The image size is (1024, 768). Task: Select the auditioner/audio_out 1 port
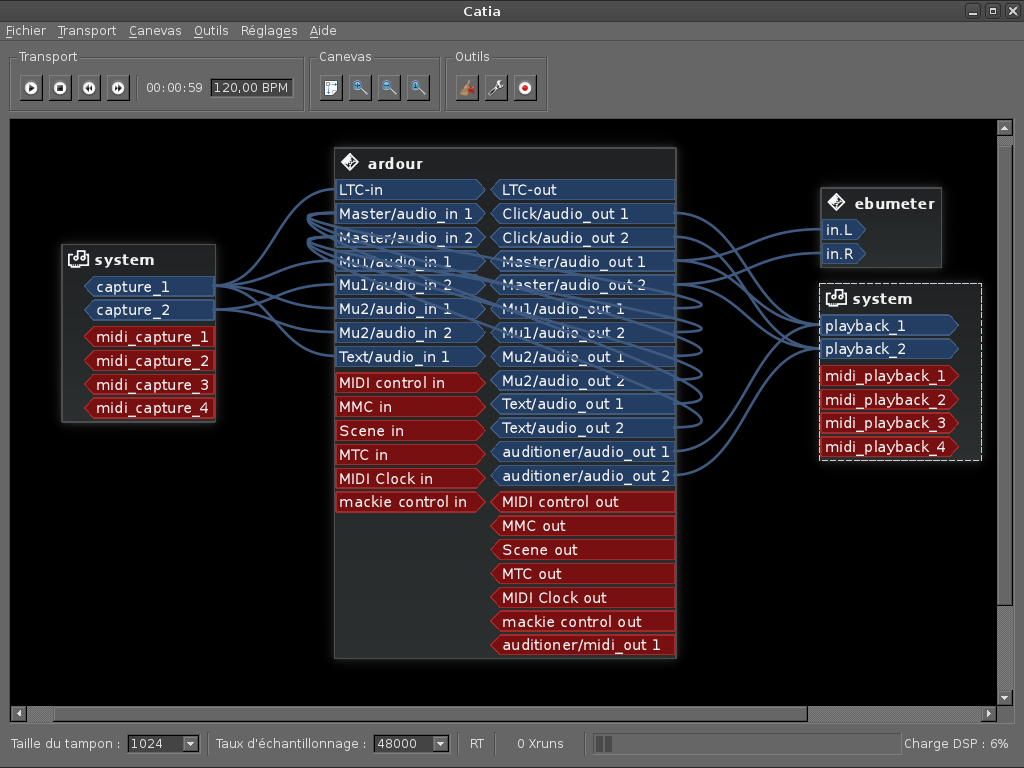(583, 452)
